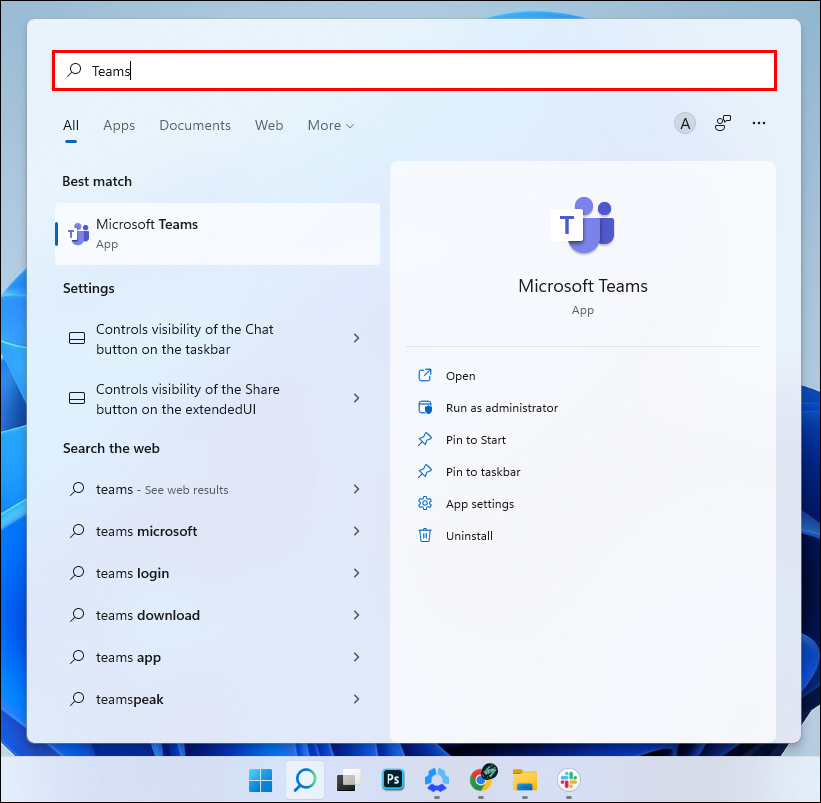Select 'teamspeak' web suggestion
This screenshot has height=803, width=821.
click(x=217, y=699)
